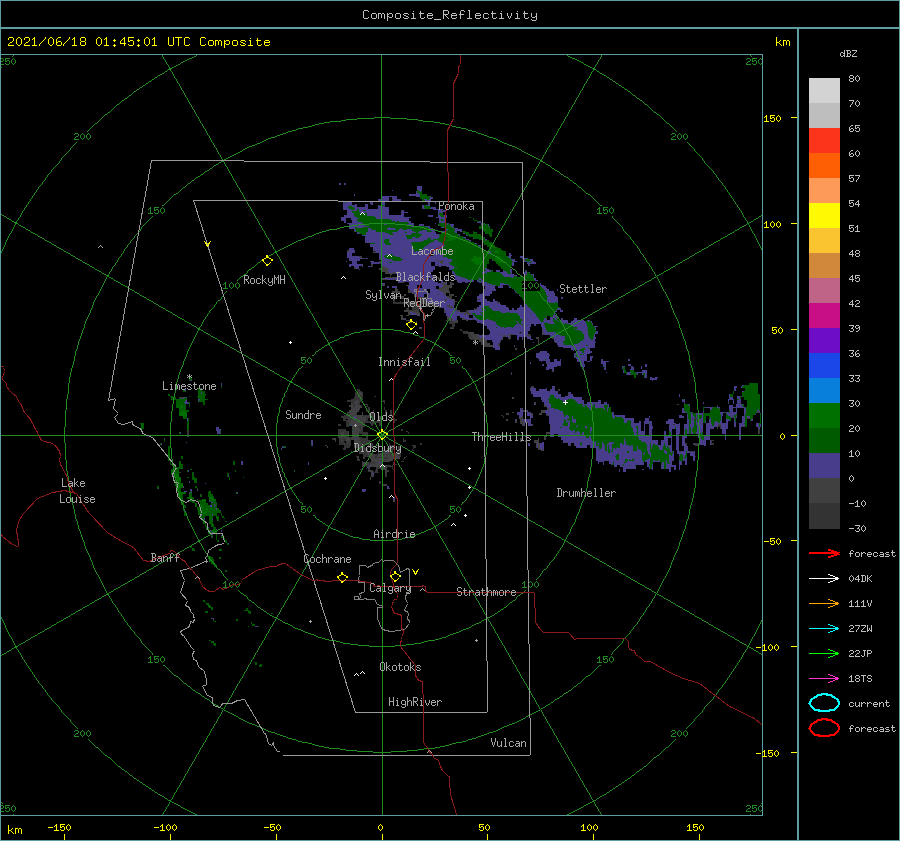Click the yellow diamond marker above RockyMH
The width and height of the screenshot is (900, 841).
[x=267, y=261]
